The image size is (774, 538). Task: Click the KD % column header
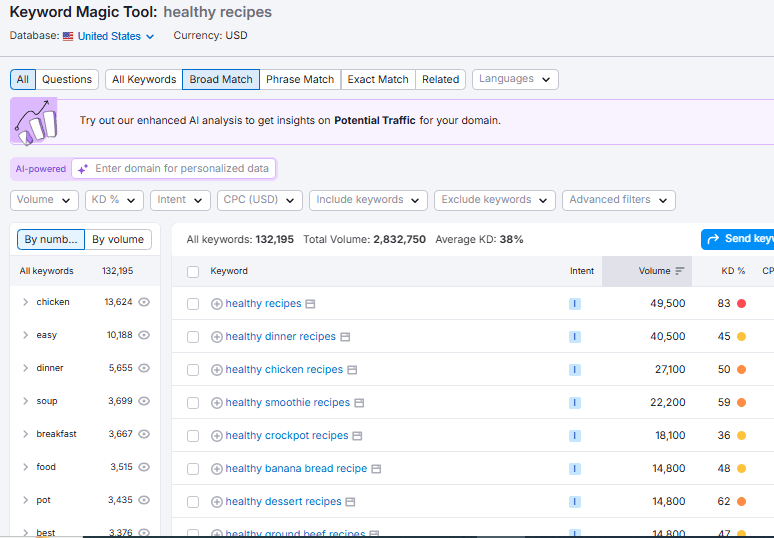tap(733, 271)
